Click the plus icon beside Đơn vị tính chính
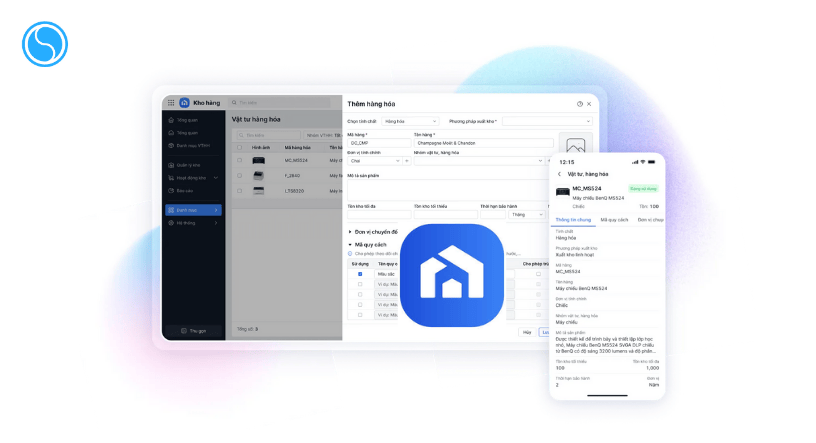The image size is (816, 443). point(407,160)
